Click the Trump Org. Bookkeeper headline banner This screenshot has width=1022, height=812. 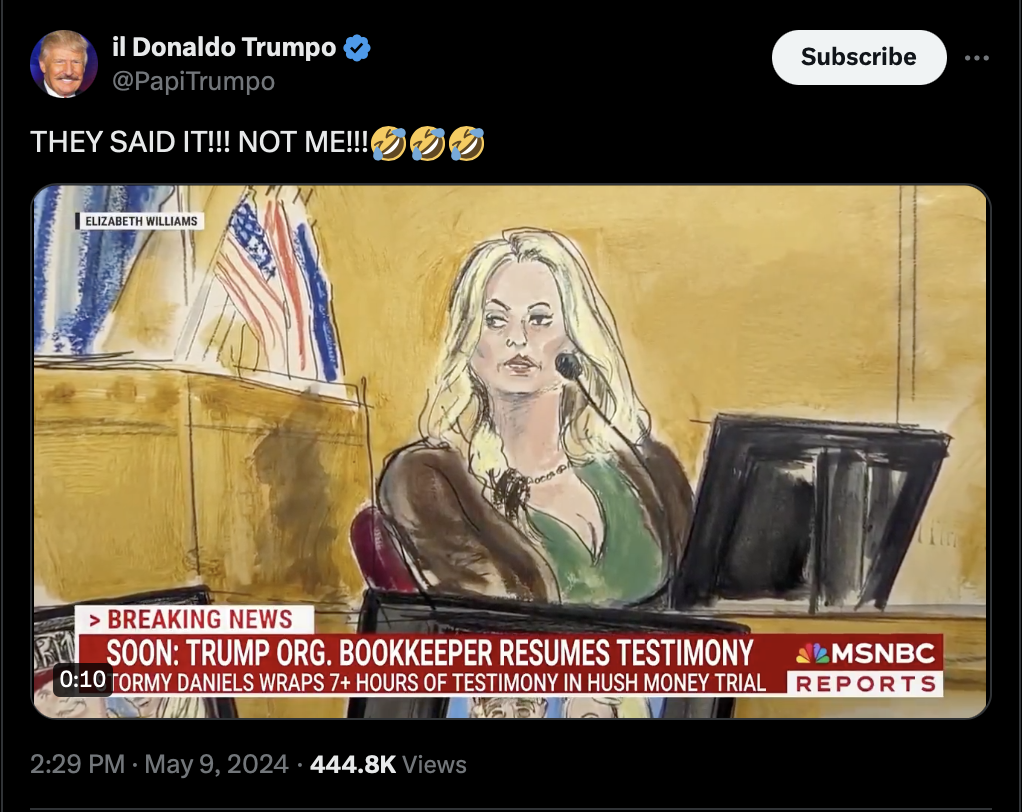(x=431, y=652)
